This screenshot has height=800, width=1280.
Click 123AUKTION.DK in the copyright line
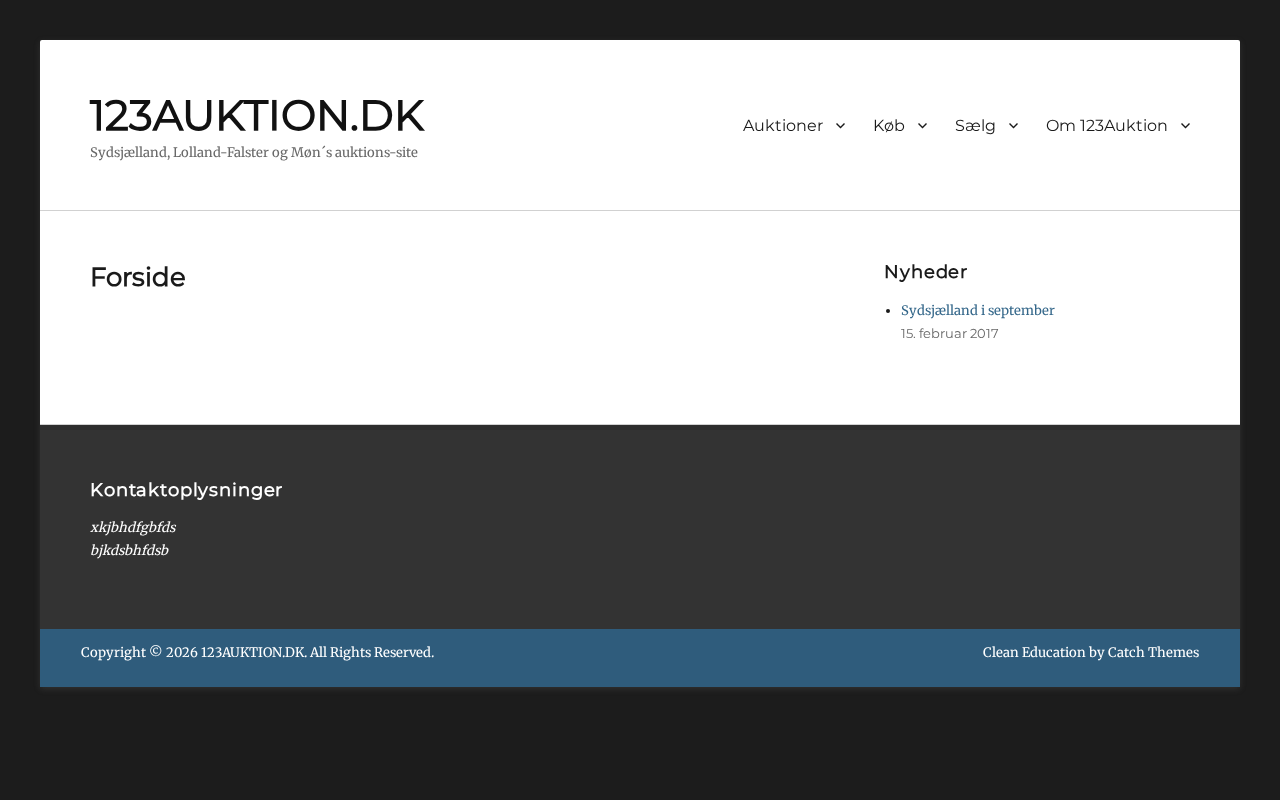253,653
